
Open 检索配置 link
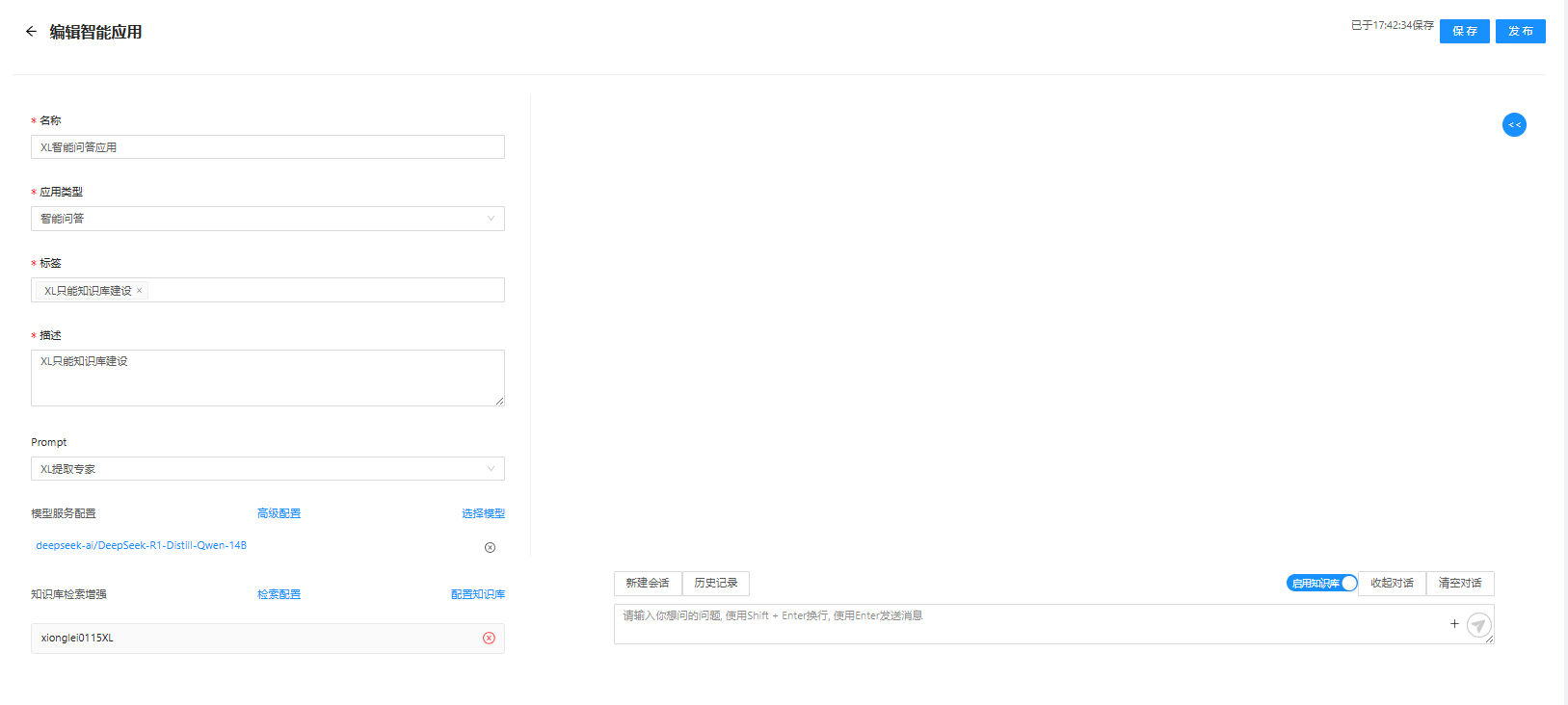279,594
